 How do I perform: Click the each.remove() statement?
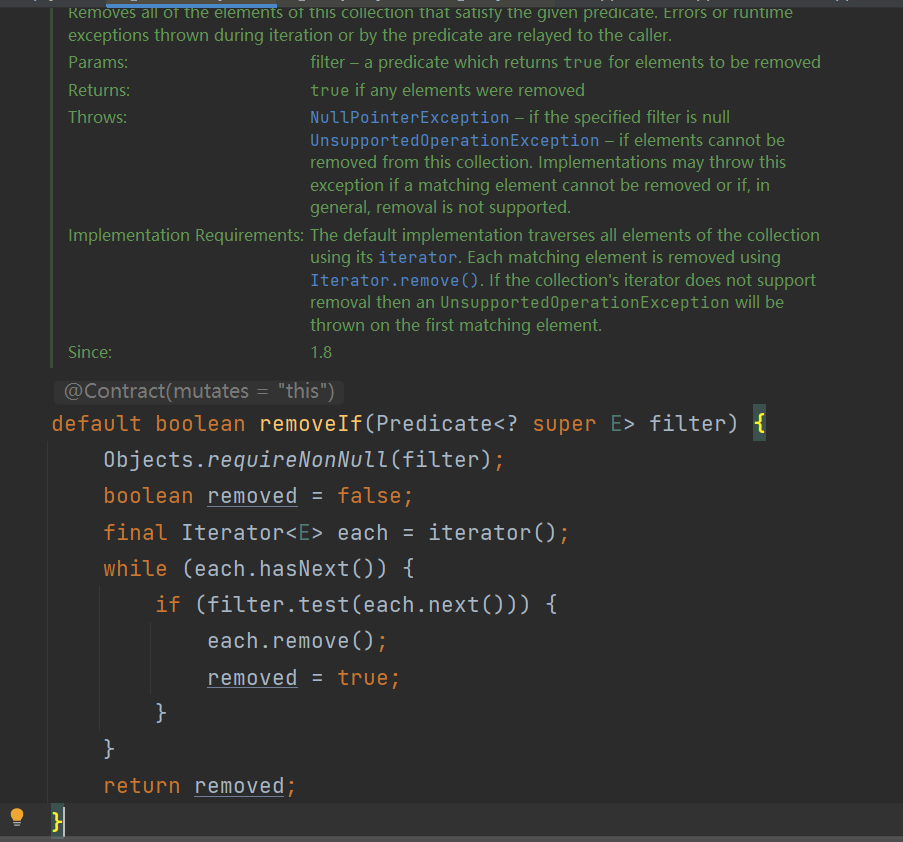tap(296, 641)
